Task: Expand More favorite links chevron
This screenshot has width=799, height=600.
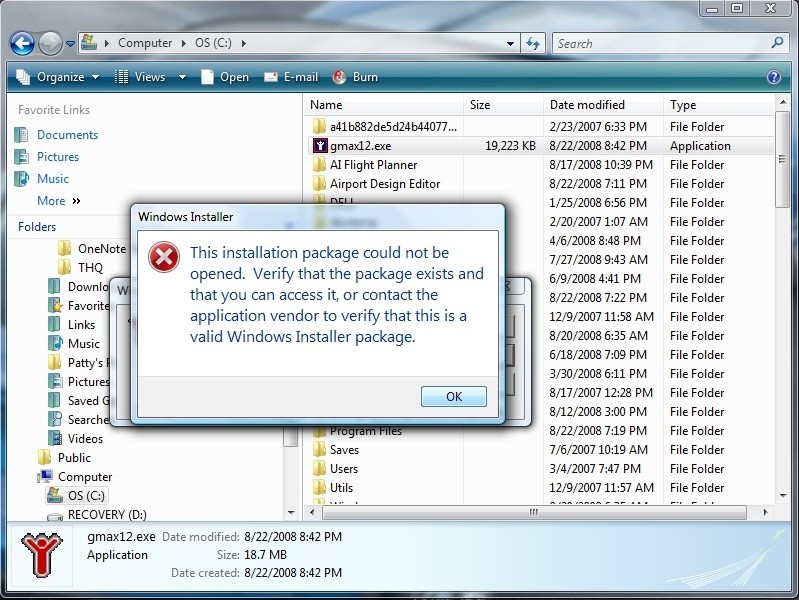Action: click(x=76, y=201)
